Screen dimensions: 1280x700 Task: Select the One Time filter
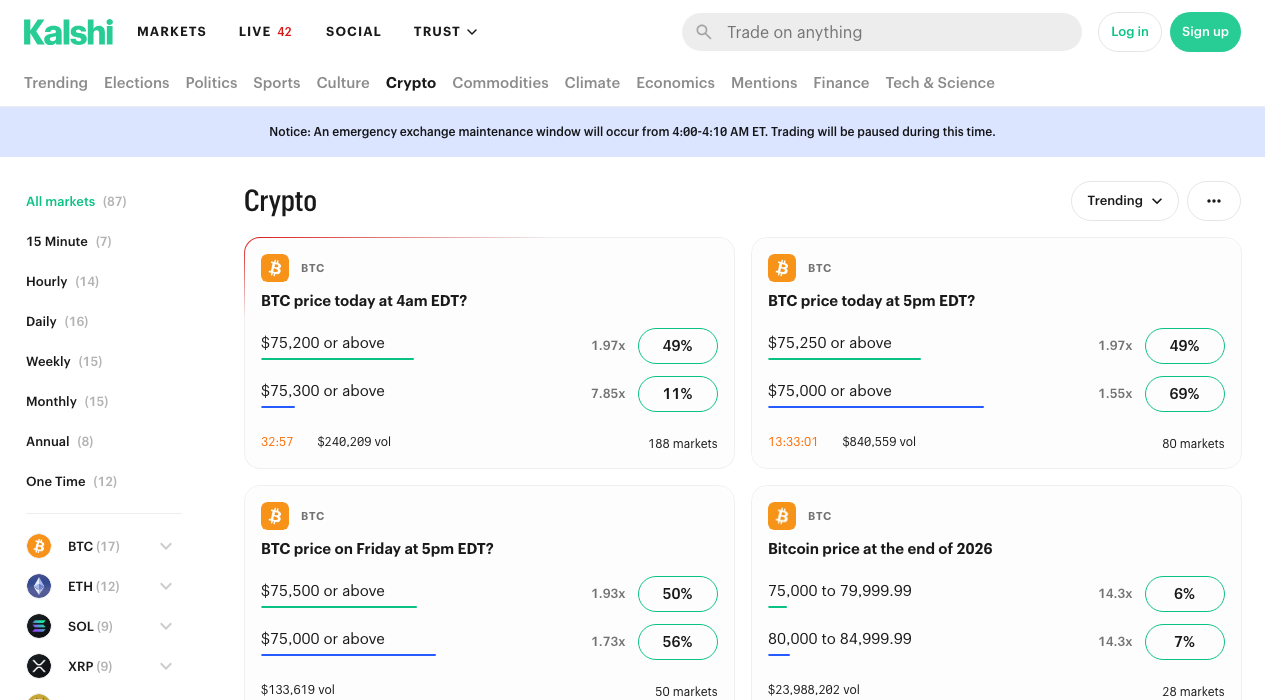tap(72, 481)
